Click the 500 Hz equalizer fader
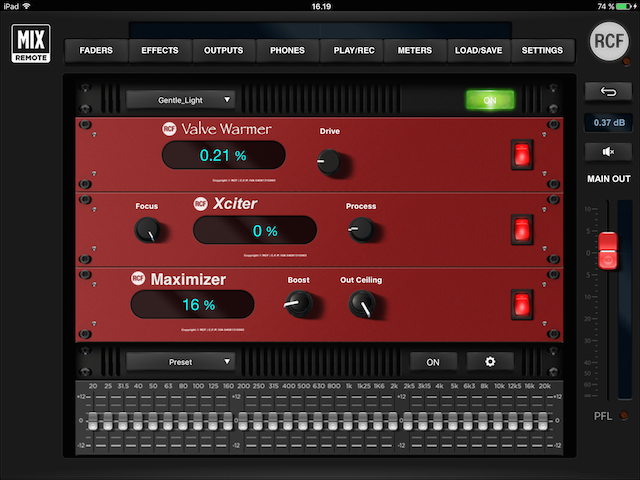Image resolution: width=640 pixels, height=480 pixels. click(x=303, y=421)
